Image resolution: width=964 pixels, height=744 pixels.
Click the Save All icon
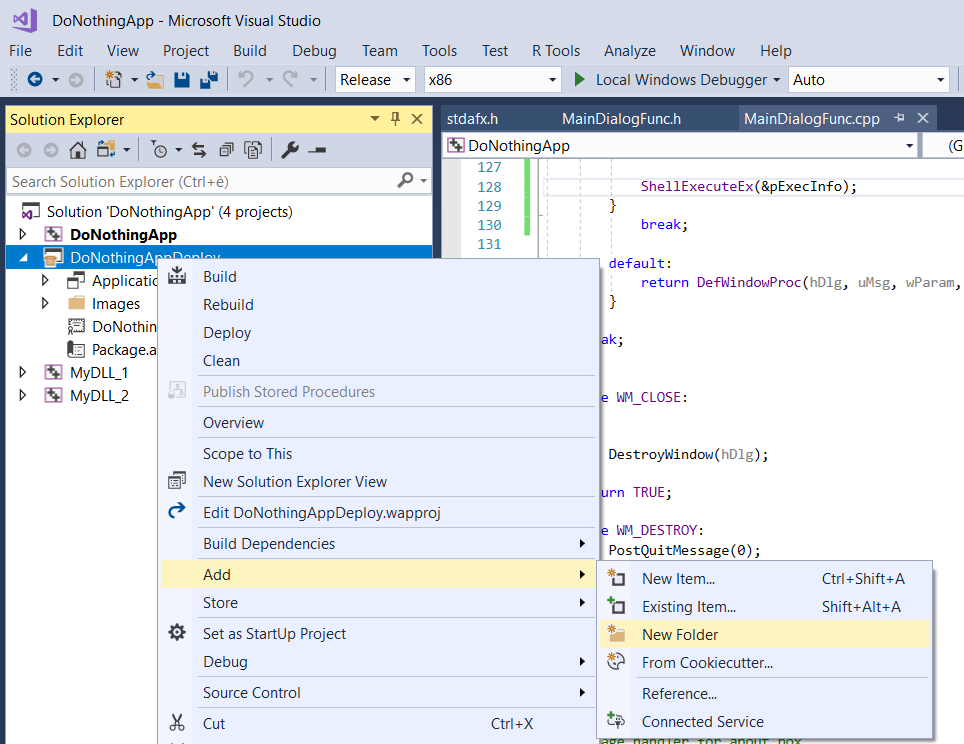[209, 79]
